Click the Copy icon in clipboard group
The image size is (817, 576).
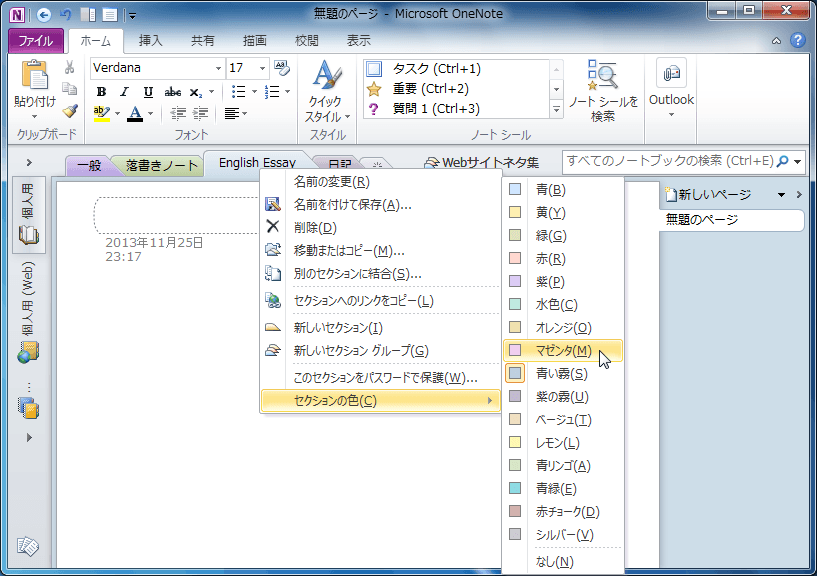69,89
